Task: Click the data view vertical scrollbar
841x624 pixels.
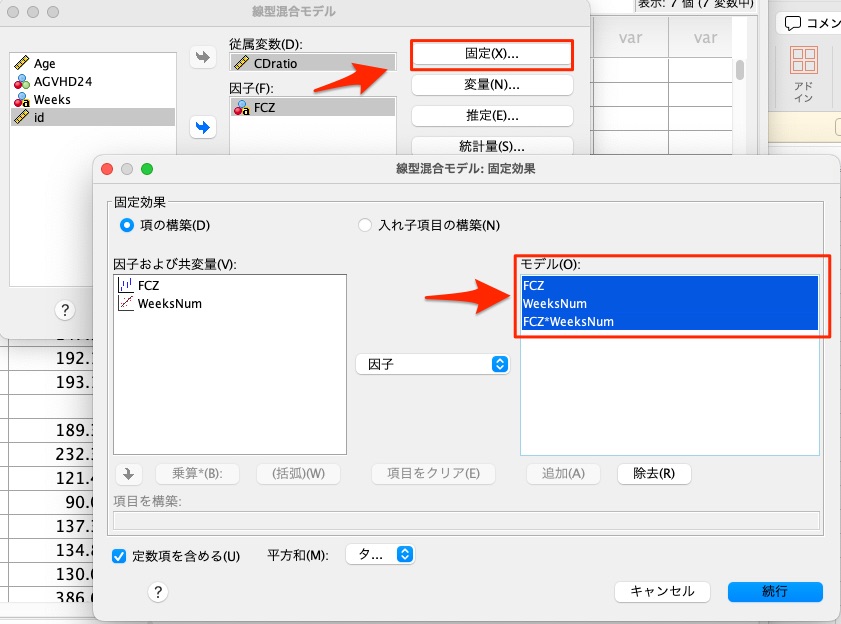Action: (x=740, y=69)
